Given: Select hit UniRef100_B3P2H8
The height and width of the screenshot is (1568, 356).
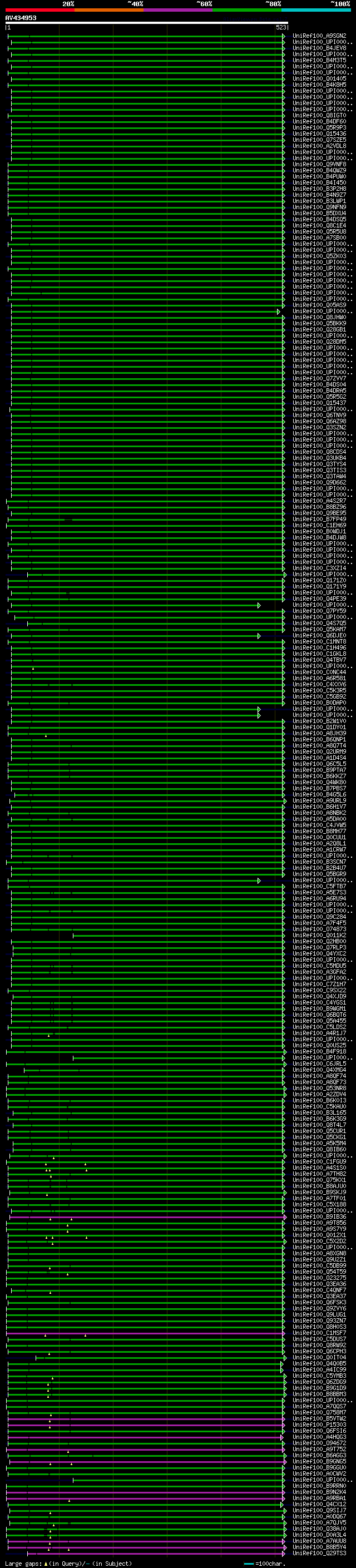Looking at the screenshot, I should 319,189.
